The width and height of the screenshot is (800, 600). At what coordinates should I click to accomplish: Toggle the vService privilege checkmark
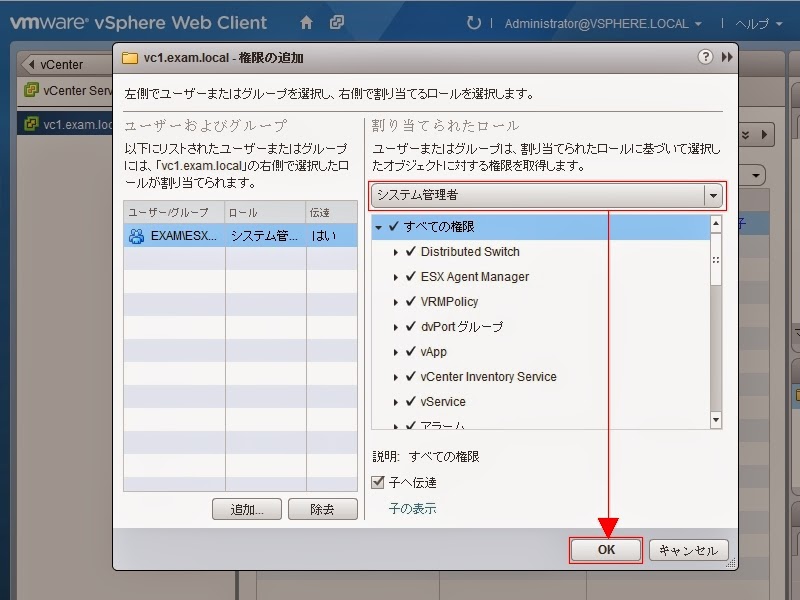pos(411,401)
